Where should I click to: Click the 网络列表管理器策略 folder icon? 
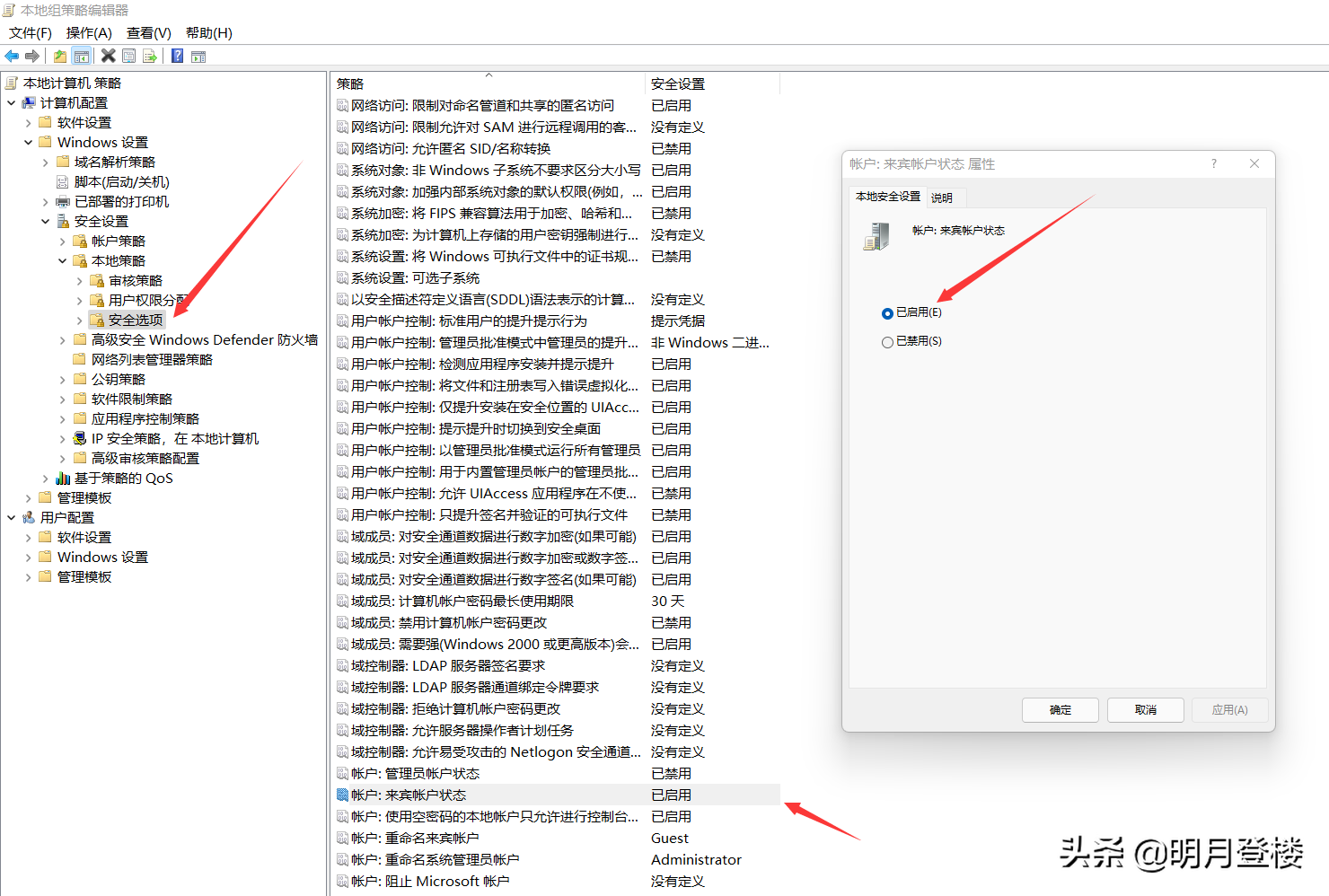[x=80, y=359]
